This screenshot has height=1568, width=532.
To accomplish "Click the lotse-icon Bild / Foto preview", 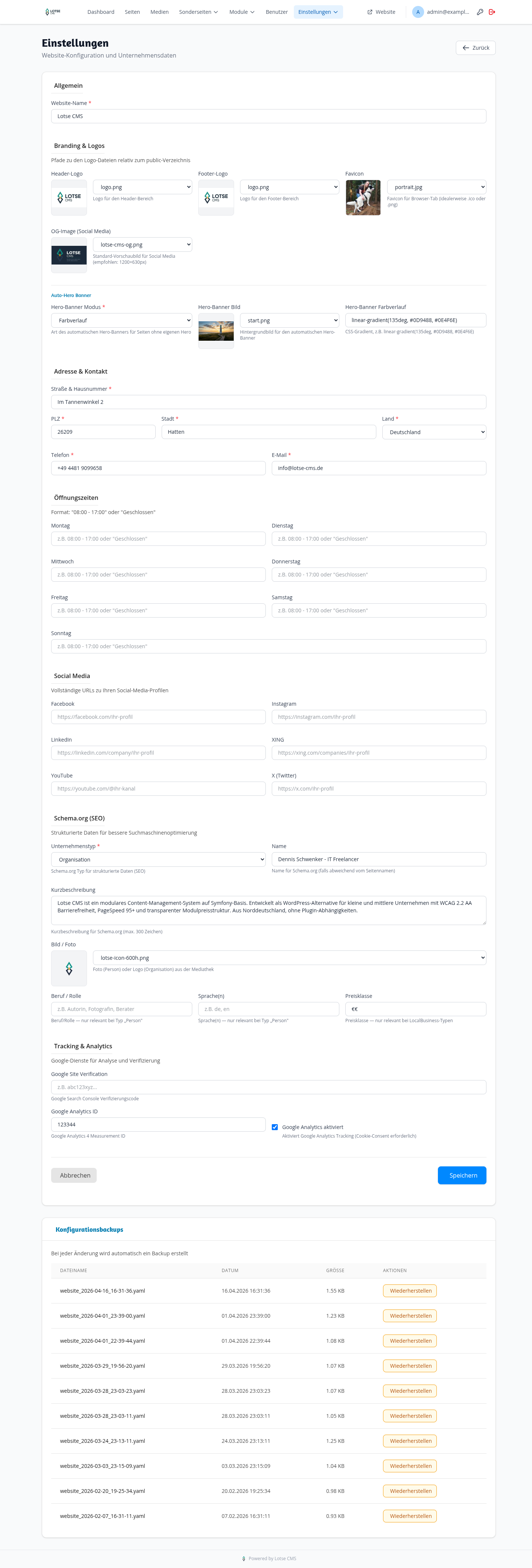I will point(69,968).
